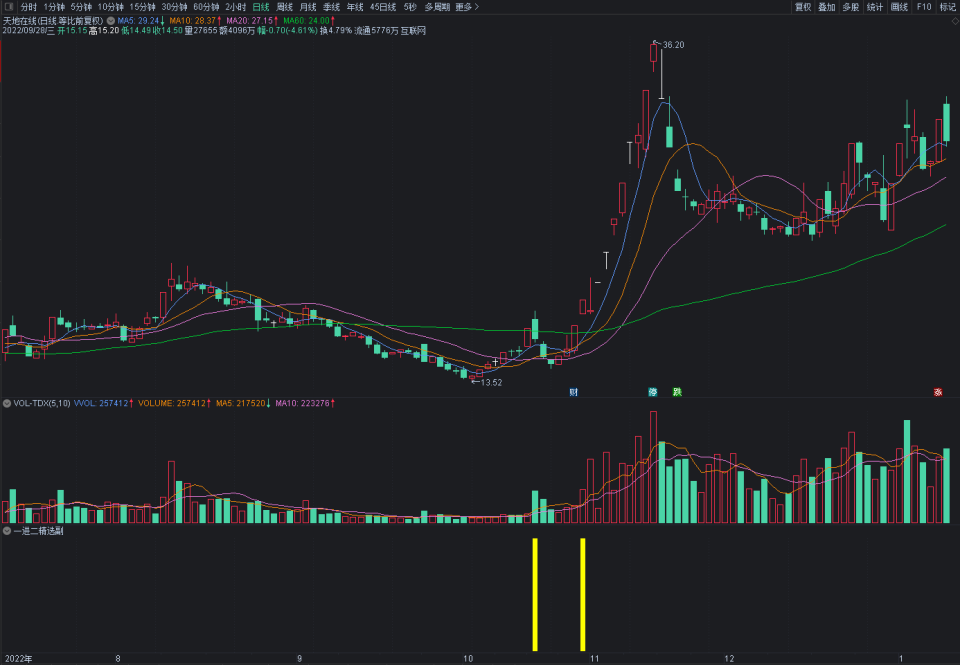Open the 多周期 multi-period selector

436,7
